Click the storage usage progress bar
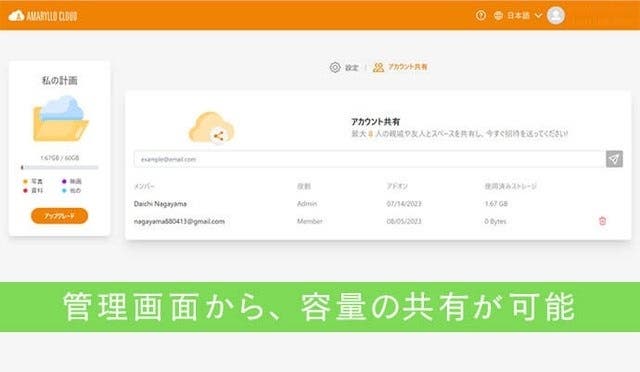 pyautogui.click(x=60, y=167)
